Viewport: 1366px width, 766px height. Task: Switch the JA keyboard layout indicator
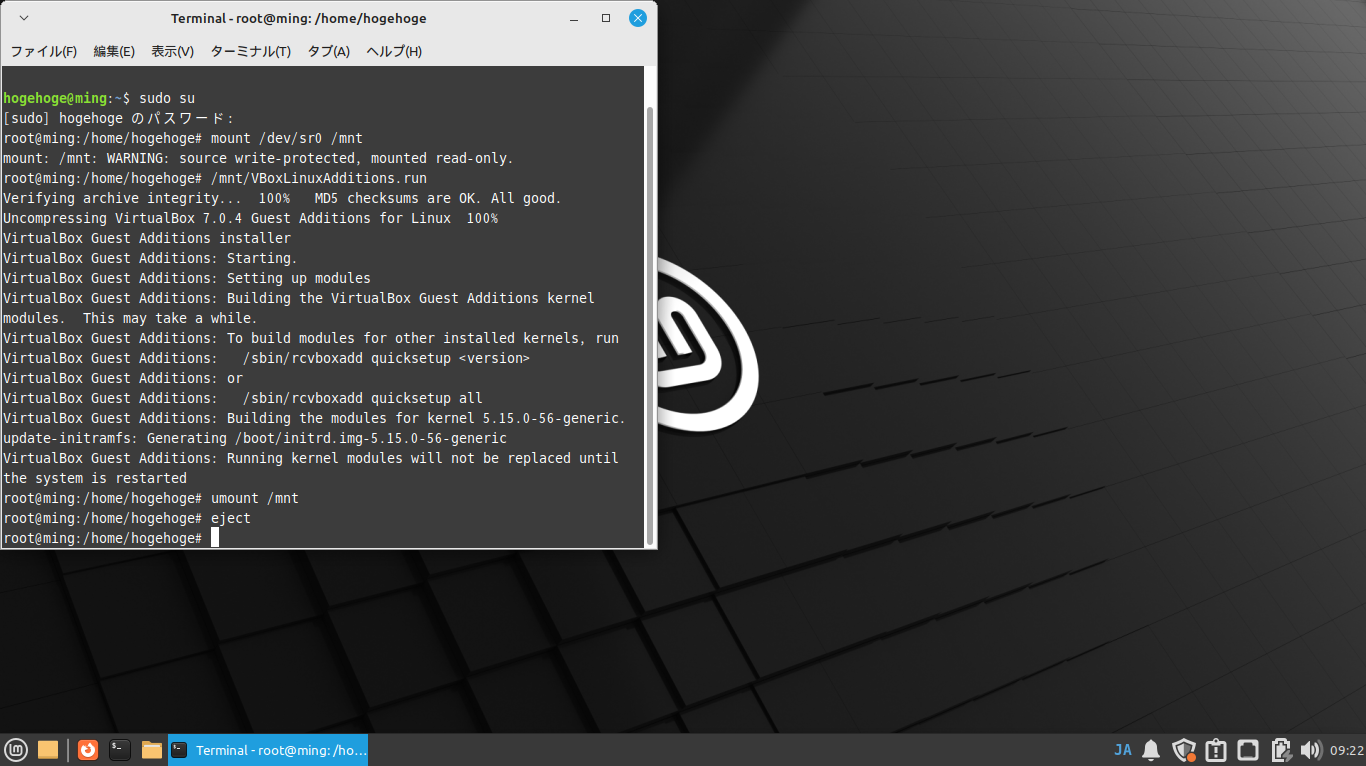click(1123, 750)
